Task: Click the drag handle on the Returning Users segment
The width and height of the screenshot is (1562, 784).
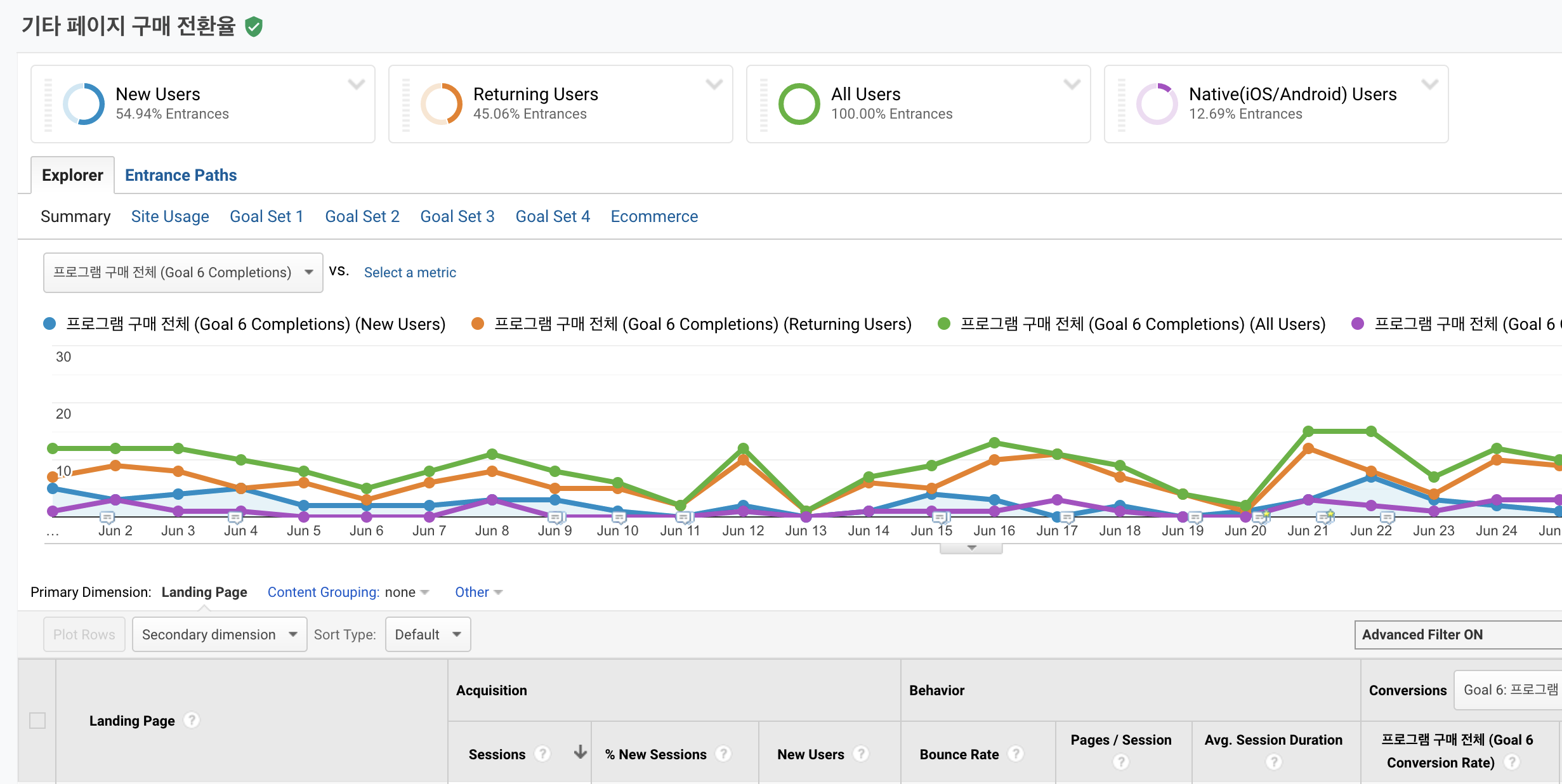Action: click(406, 105)
